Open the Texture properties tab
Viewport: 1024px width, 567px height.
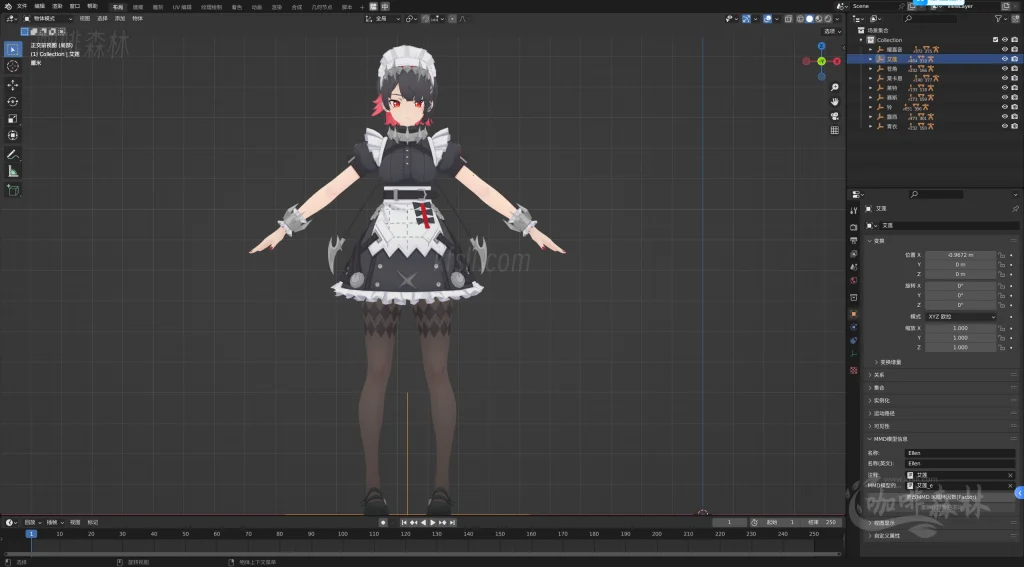coord(854,370)
